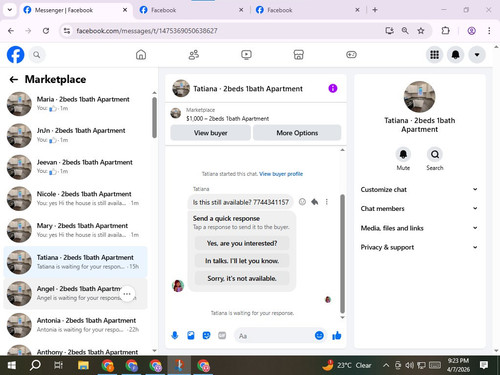The image size is (500, 375).
Task: Open the Marketplace store icon
Action: tap(298, 55)
